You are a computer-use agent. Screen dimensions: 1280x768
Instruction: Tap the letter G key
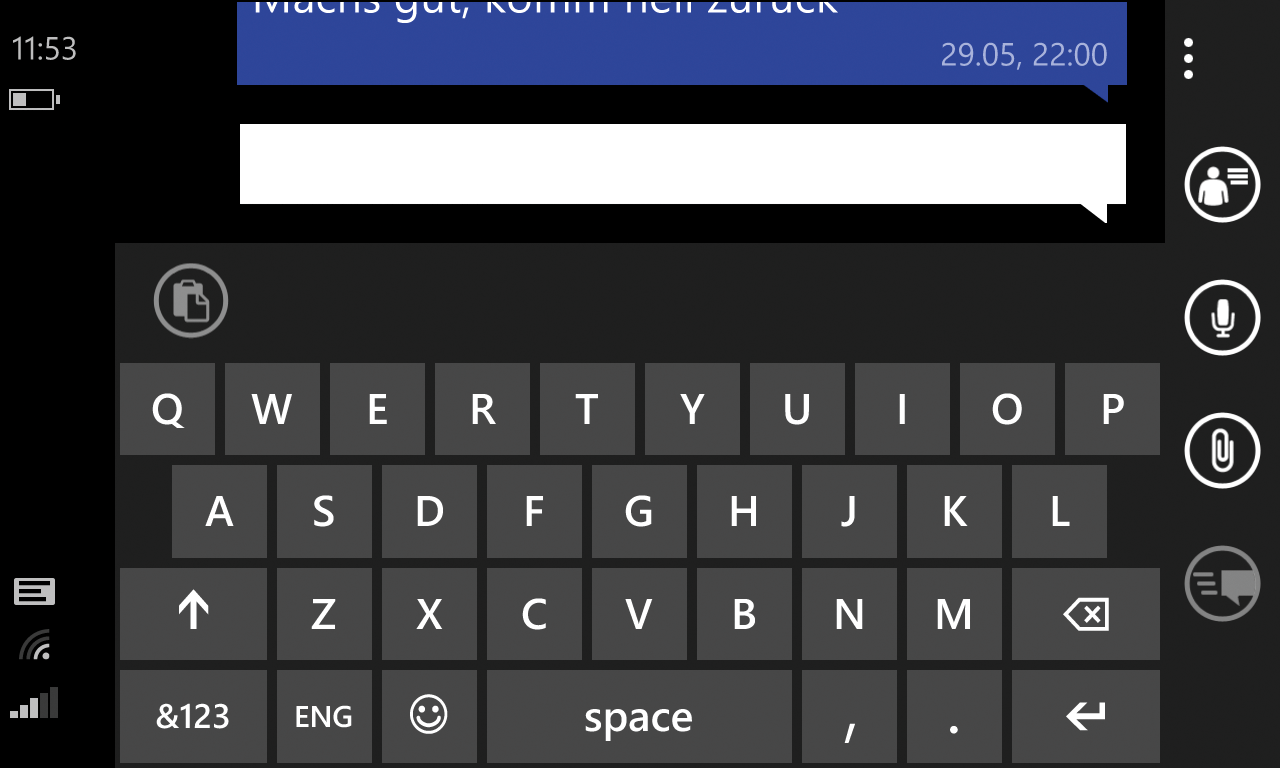pyautogui.click(x=639, y=511)
